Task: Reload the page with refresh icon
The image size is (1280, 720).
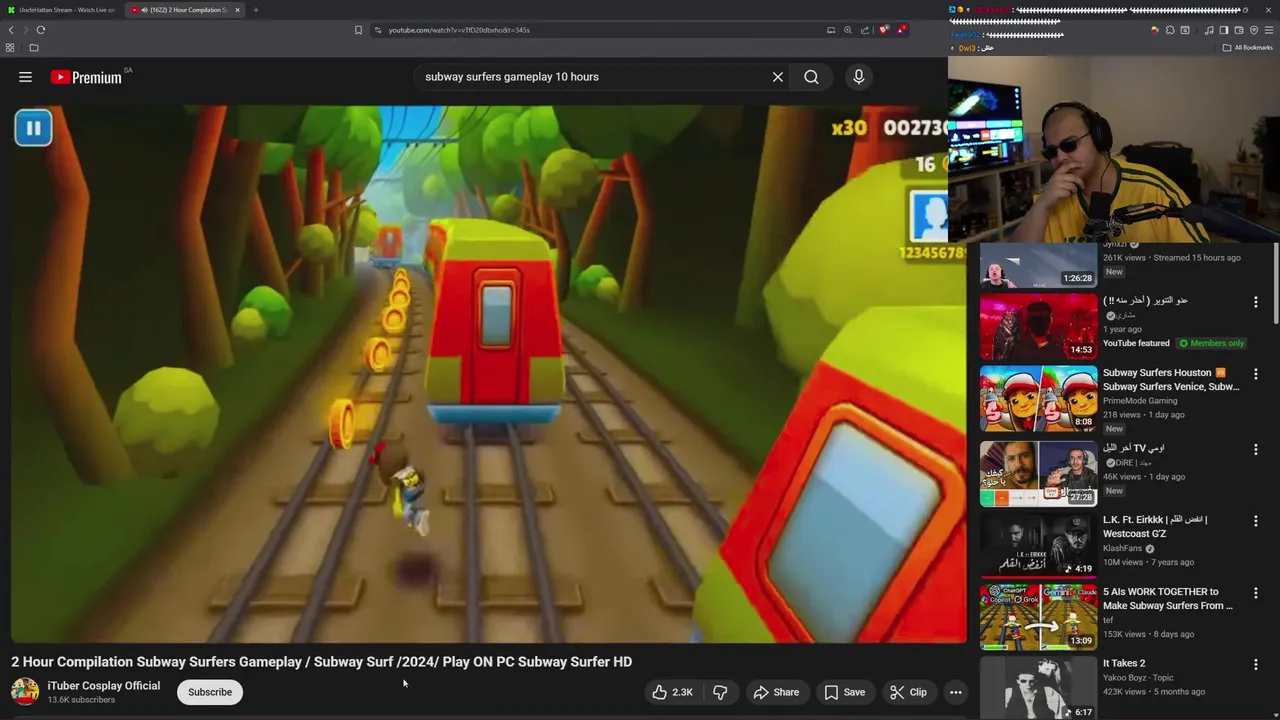Action: point(41,30)
